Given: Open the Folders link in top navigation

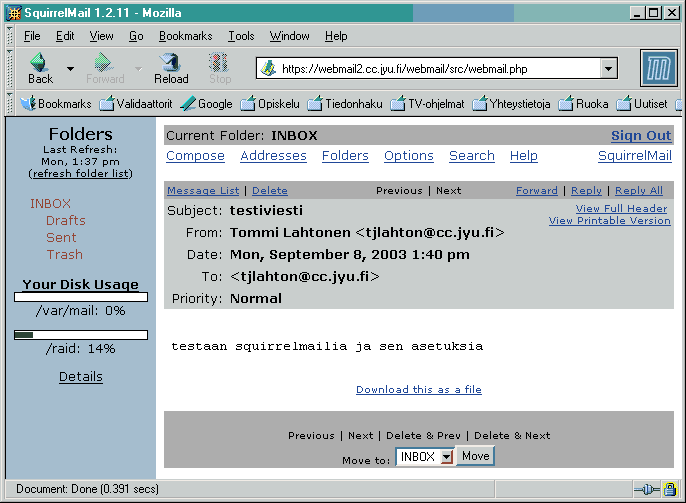Looking at the screenshot, I should point(345,156).
